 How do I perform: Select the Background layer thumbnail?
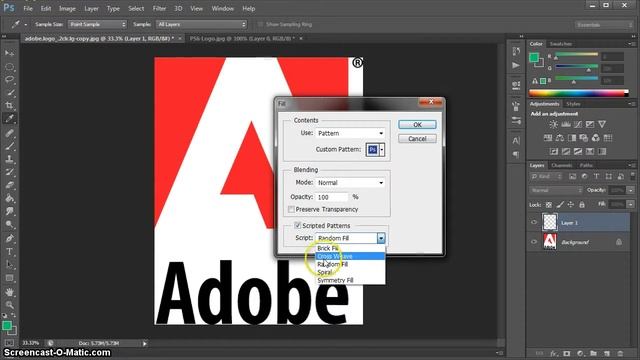click(x=550, y=242)
